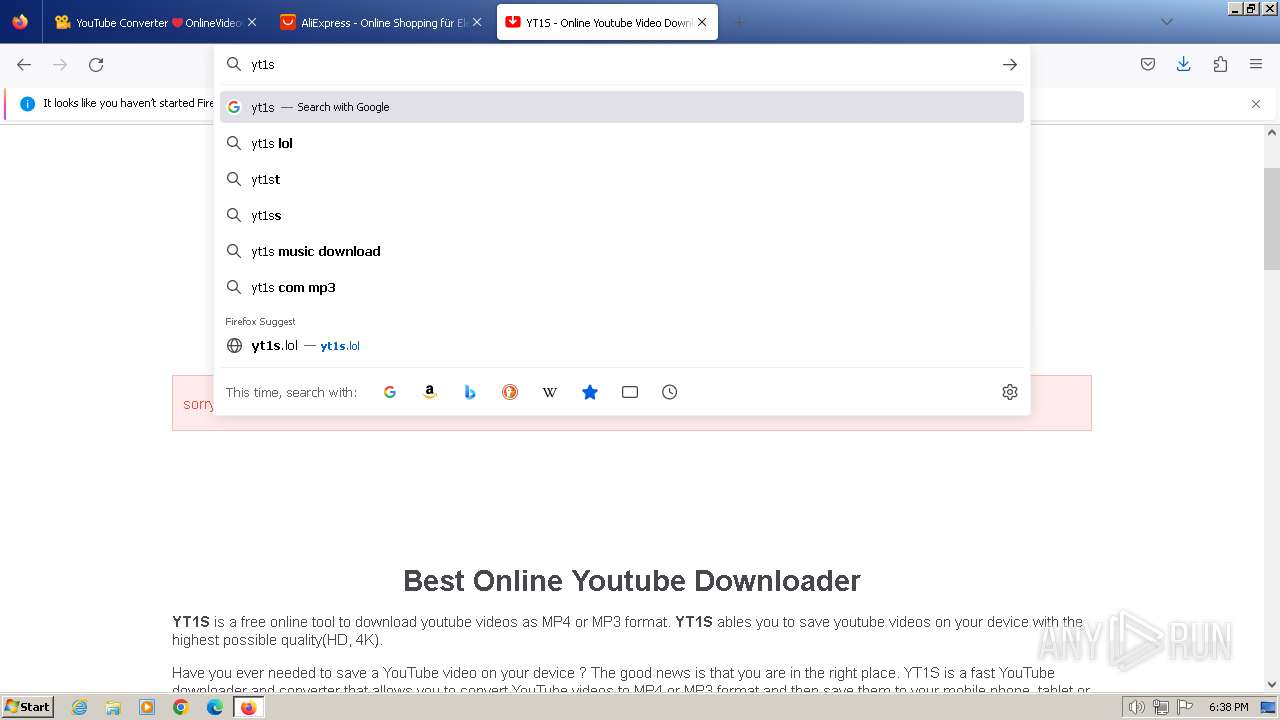Click the scrollbar down arrow

point(1272,685)
